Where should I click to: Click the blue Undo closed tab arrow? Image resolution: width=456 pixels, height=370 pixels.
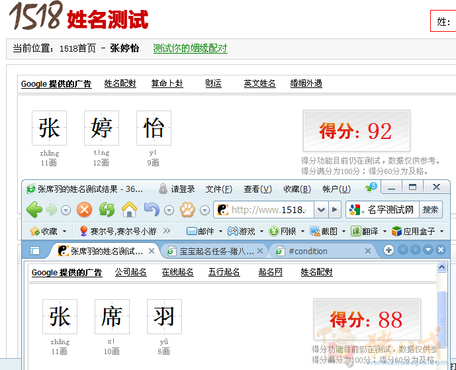coord(152,210)
